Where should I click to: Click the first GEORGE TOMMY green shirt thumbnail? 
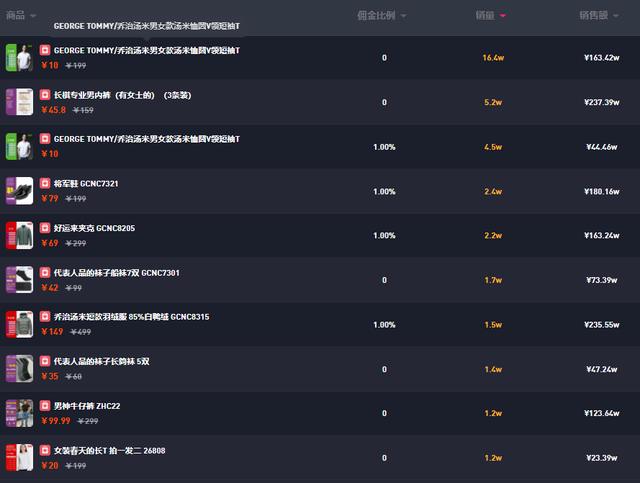point(19,57)
